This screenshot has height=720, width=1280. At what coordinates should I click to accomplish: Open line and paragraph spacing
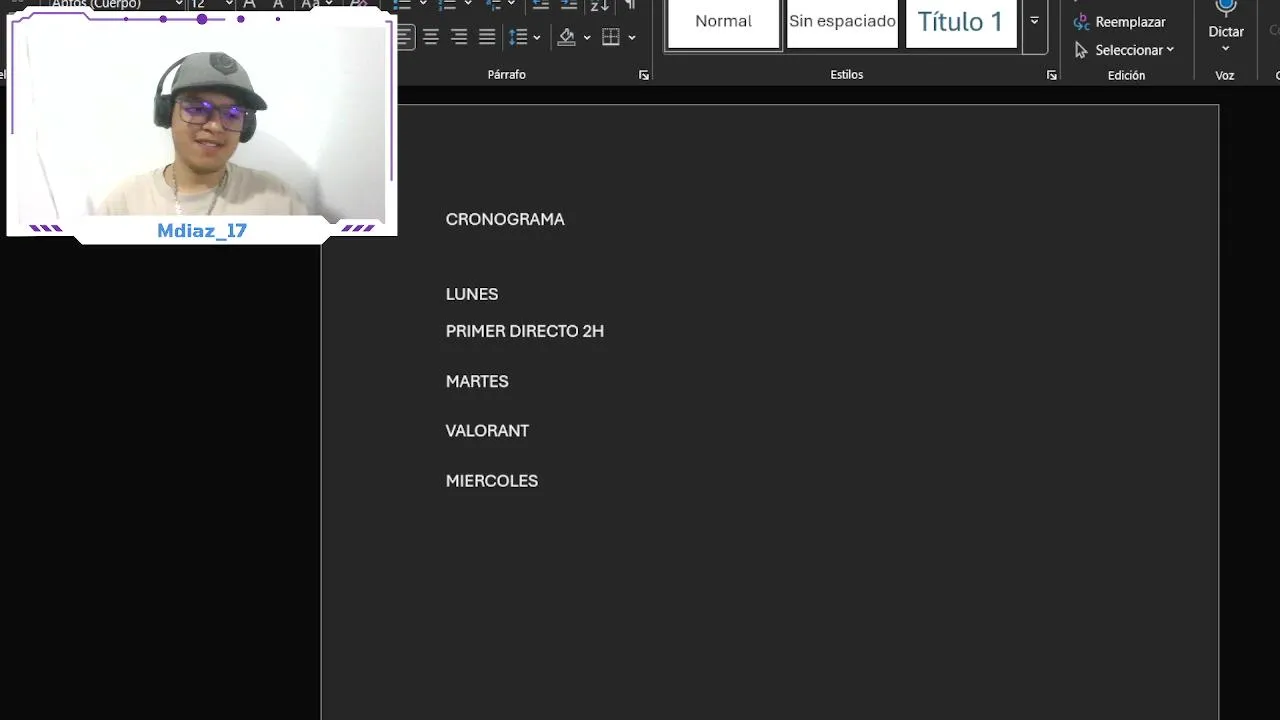tap(518, 37)
